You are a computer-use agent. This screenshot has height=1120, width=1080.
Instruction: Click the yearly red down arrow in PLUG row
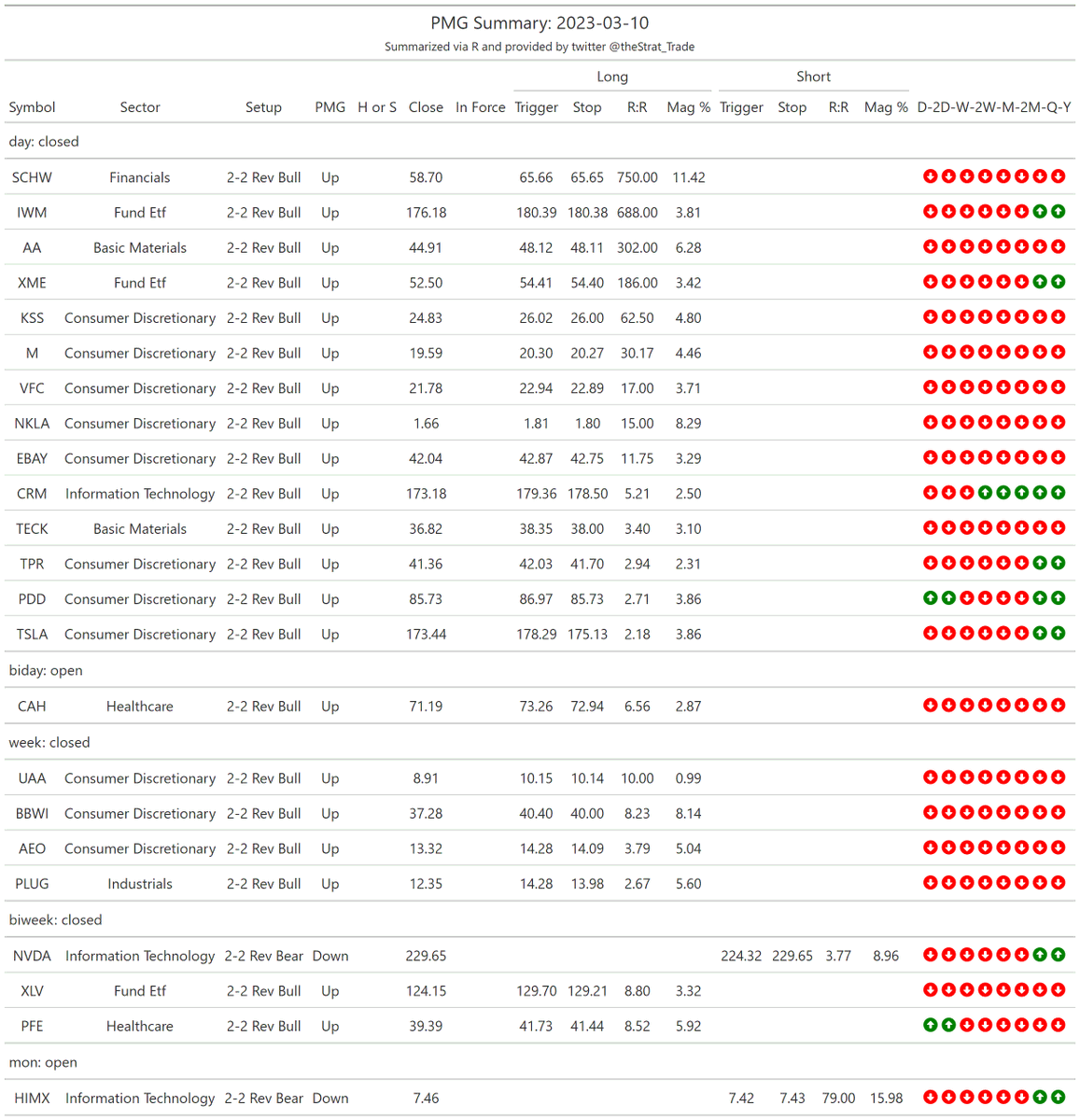[x=1058, y=883]
